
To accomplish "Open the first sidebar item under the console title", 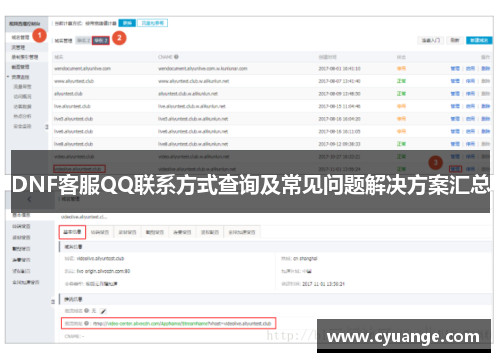I will (21, 37).
